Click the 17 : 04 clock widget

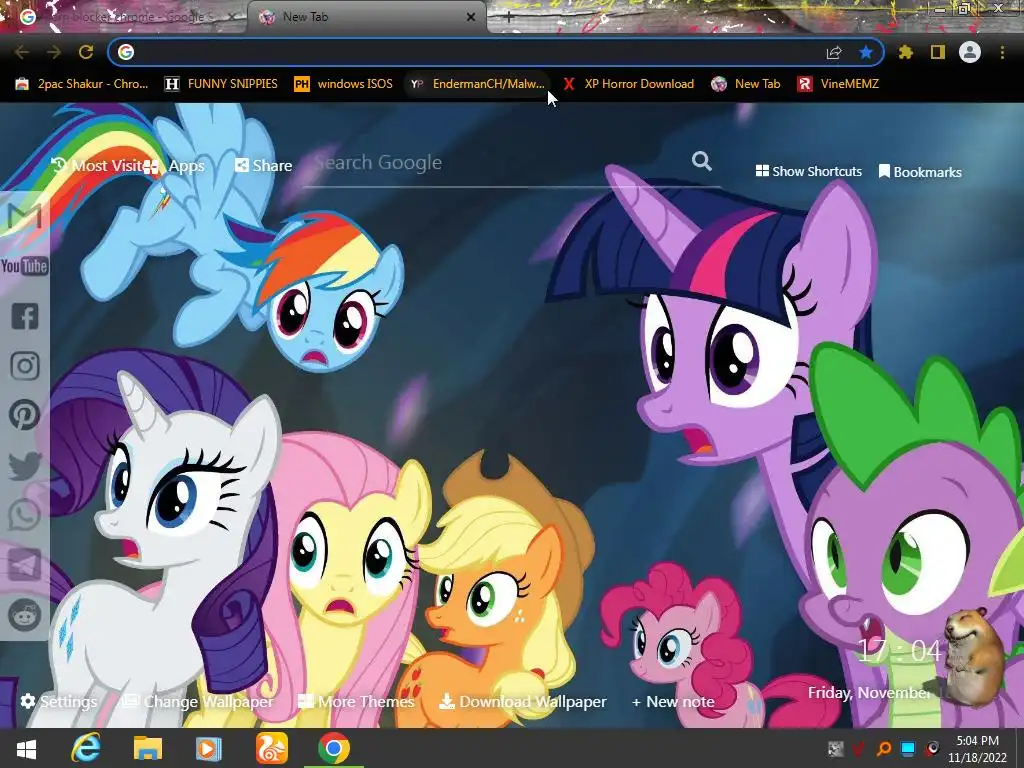[x=899, y=650]
